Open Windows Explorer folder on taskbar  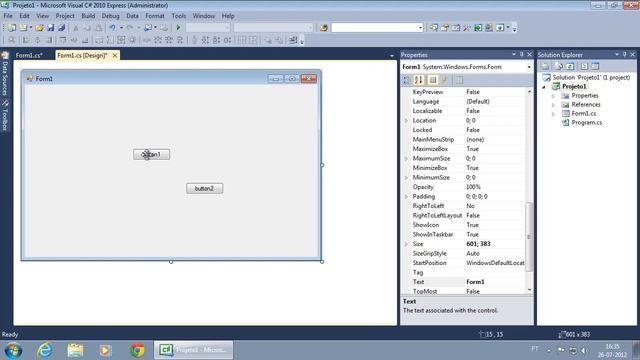[x=76, y=350]
